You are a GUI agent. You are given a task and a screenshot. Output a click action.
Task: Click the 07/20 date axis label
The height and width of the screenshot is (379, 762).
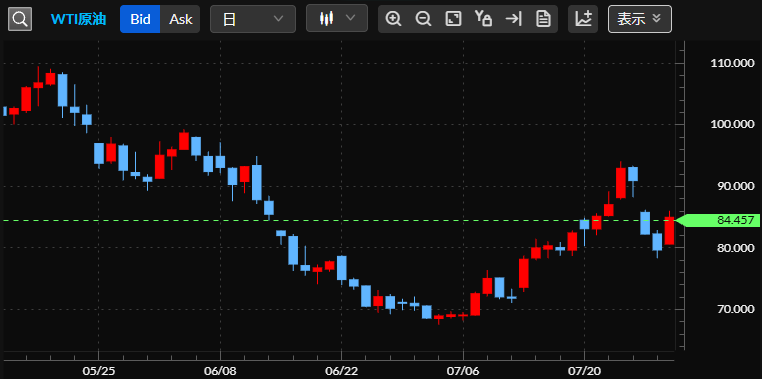tap(584, 371)
